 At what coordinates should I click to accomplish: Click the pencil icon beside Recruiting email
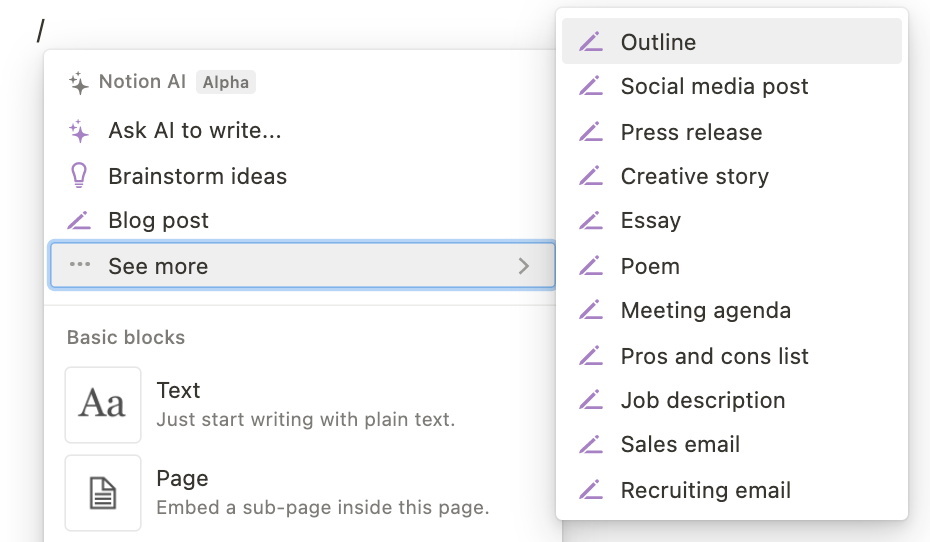point(591,490)
